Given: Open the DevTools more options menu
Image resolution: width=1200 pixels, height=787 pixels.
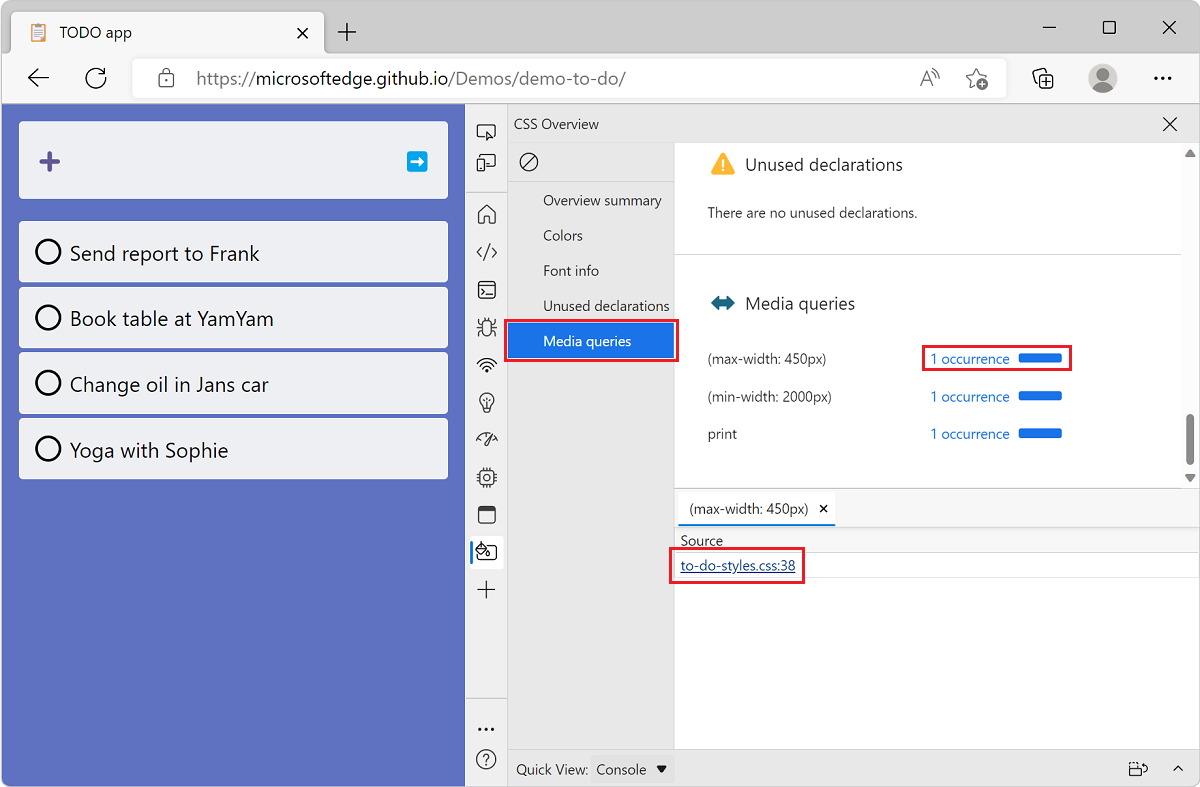Looking at the screenshot, I should click(486, 728).
